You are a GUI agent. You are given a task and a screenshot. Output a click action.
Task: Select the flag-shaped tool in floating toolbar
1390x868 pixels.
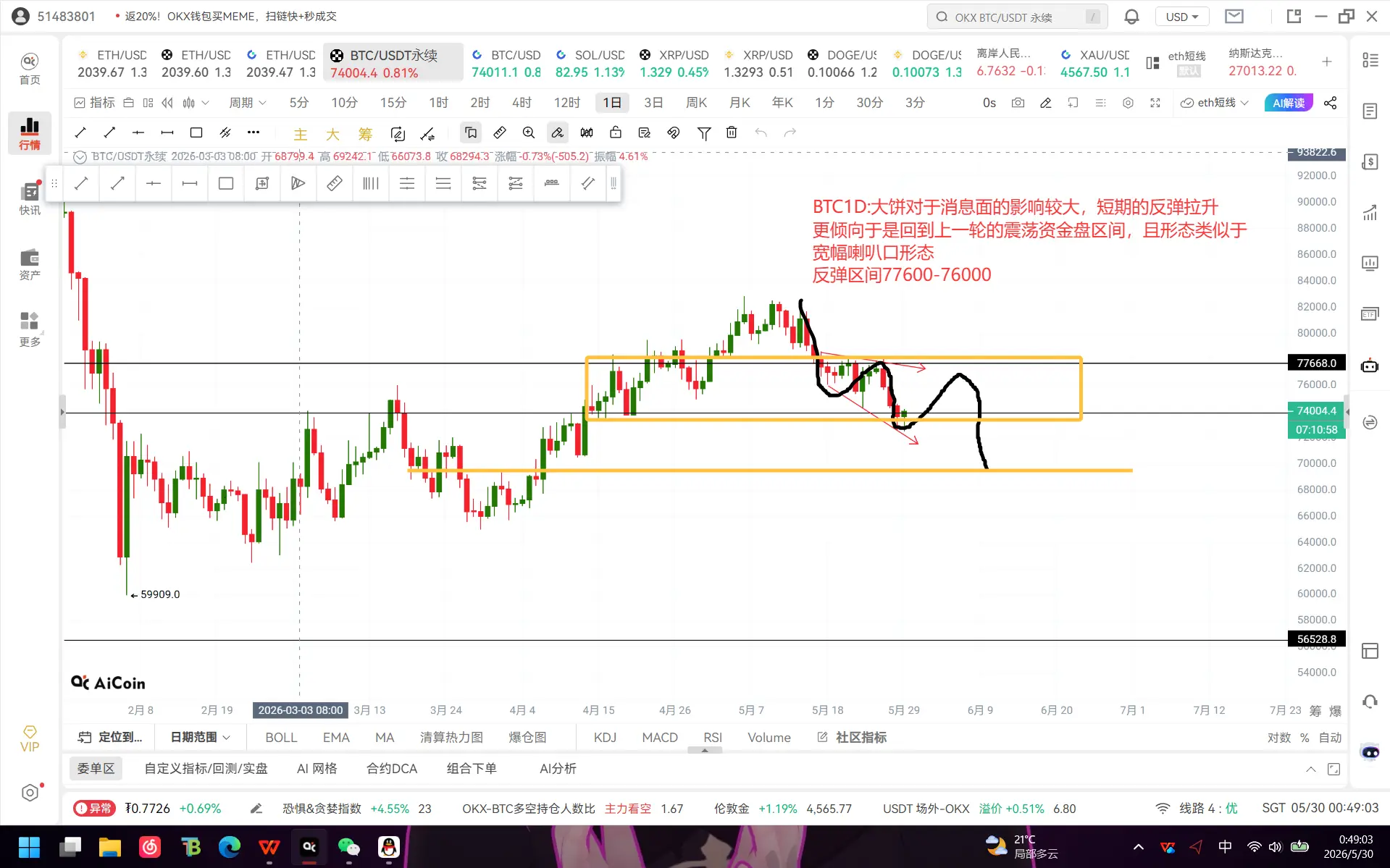coord(298,183)
